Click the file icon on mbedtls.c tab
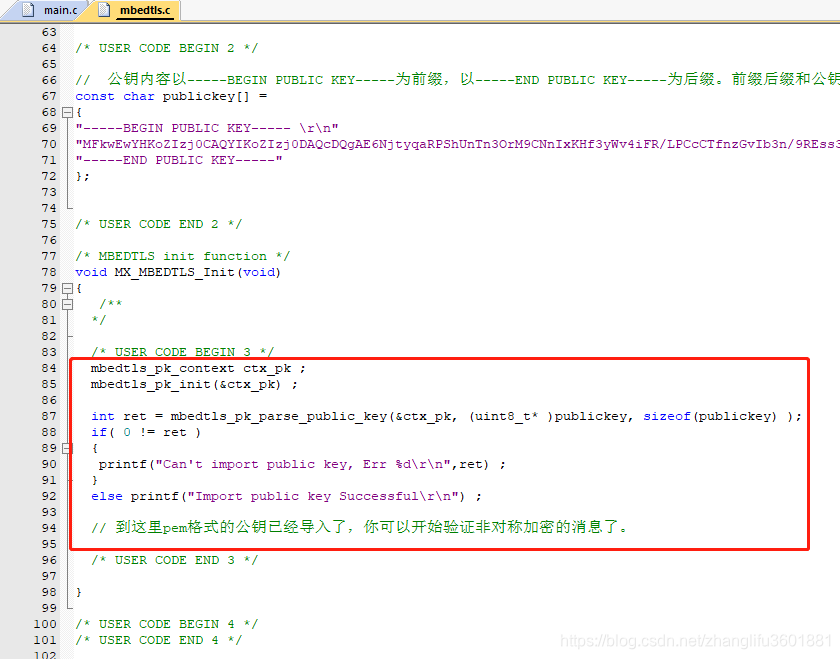840x659 pixels. click(104, 10)
